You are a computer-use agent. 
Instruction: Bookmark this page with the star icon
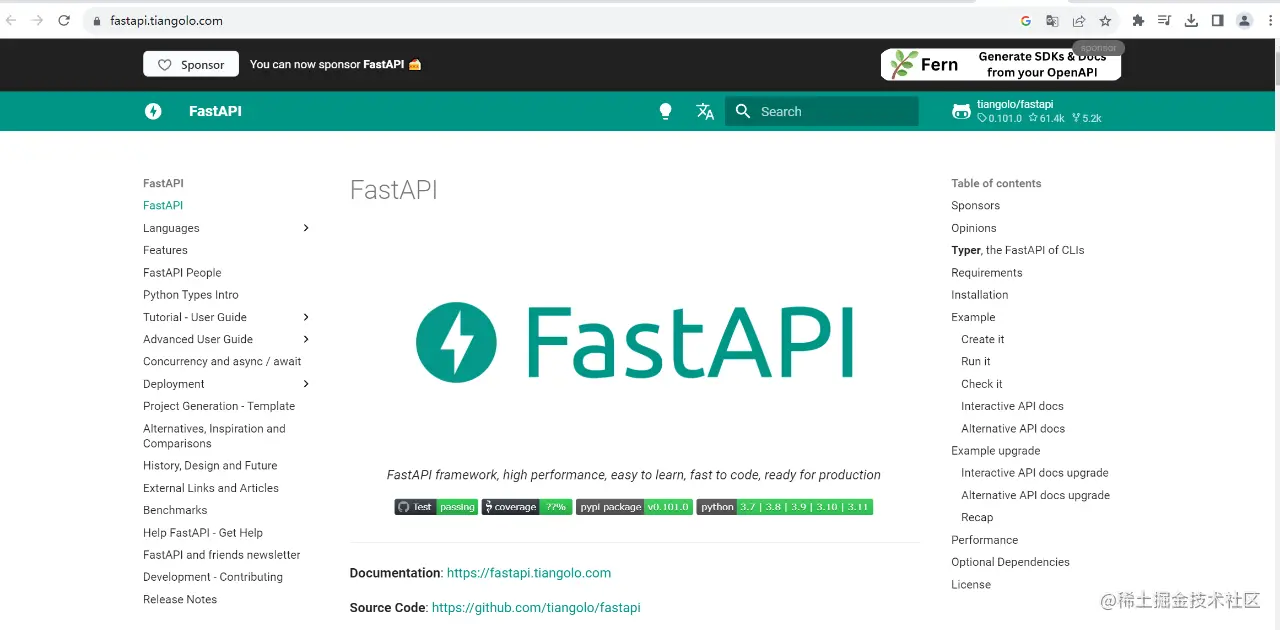(1105, 20)
